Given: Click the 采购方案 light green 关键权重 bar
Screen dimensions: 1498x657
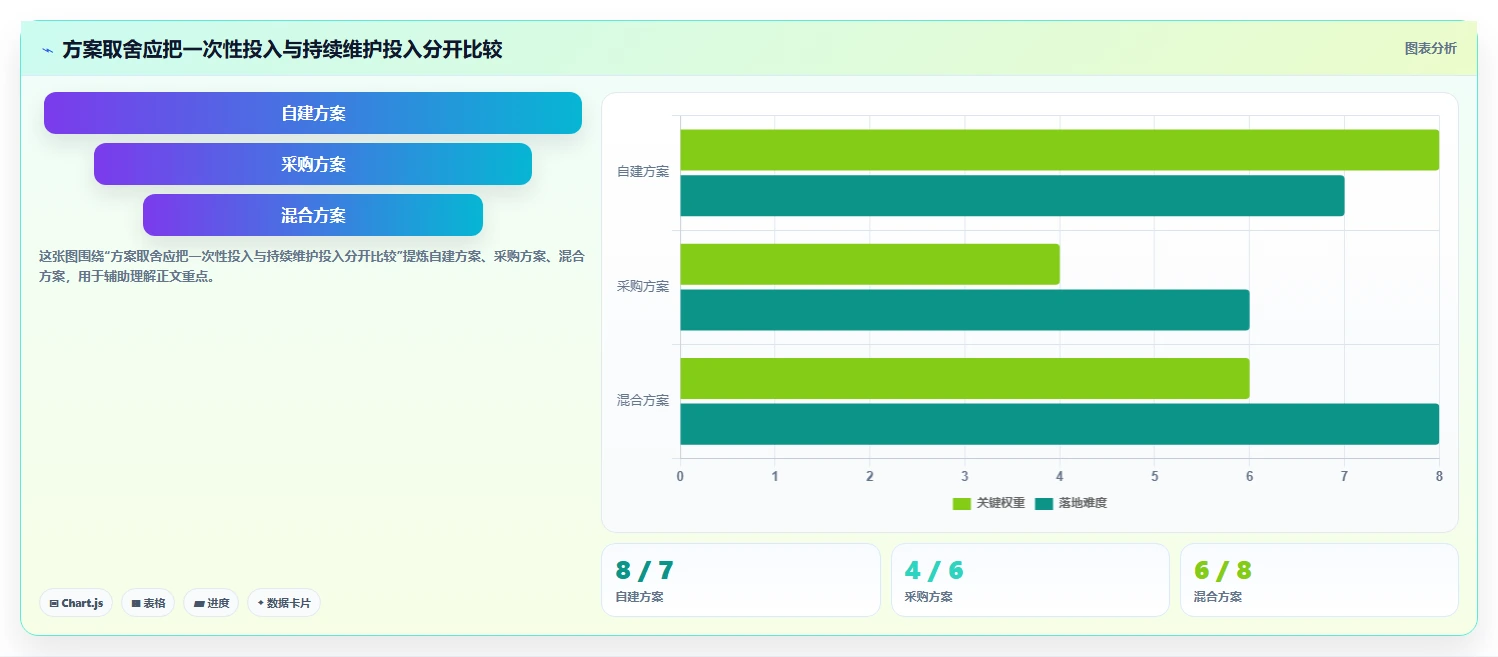Looking at the screenshot, I should 870,264.
